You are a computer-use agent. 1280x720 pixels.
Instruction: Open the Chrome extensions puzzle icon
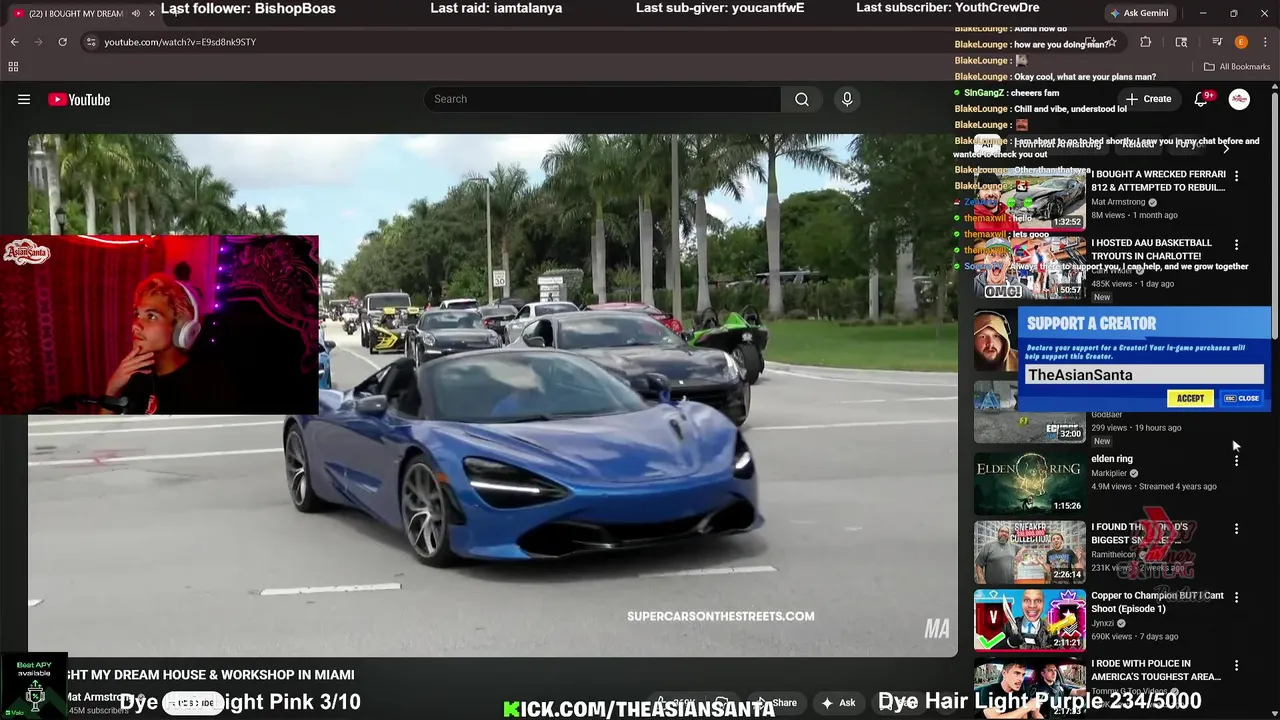tap(1145, 42)
